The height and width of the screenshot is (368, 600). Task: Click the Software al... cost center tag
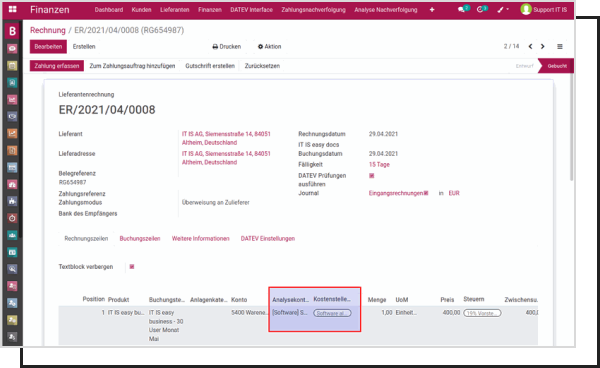tap(333, 313)
